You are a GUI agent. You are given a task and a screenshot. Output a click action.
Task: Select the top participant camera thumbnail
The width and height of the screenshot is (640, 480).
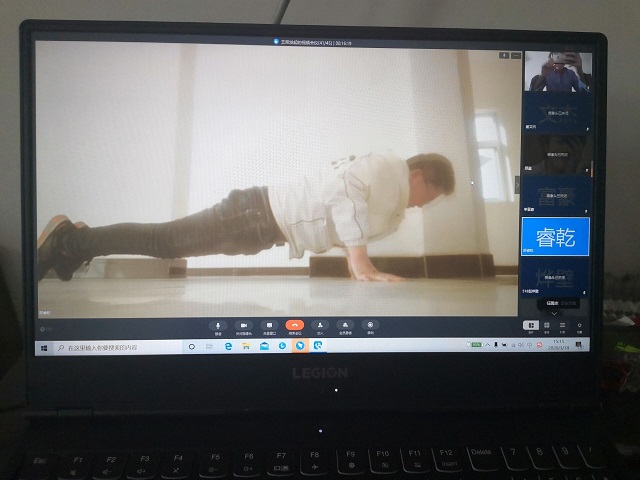click(x=556, y=71)
